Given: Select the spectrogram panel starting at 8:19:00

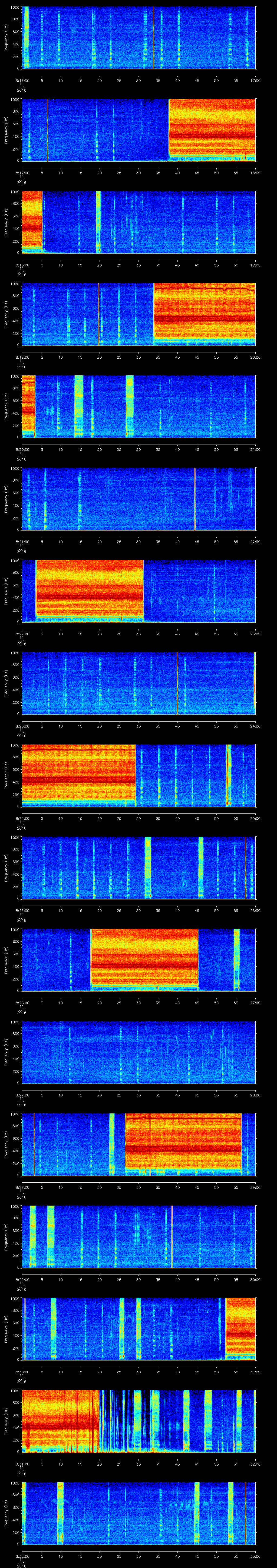Looking at the screenshot, I should (x=138, y=314).
